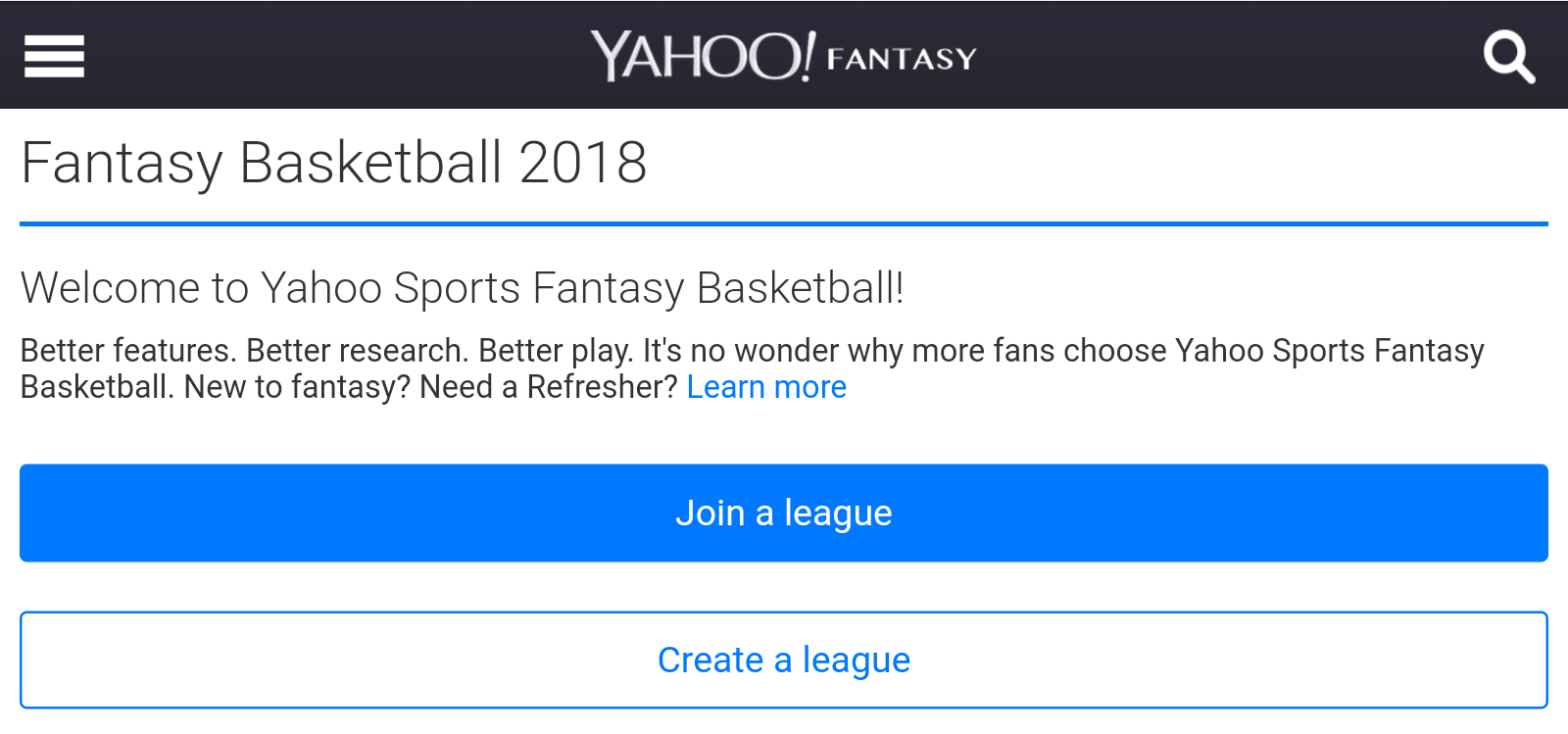Click the blue divider line under title

coord(784,224)
